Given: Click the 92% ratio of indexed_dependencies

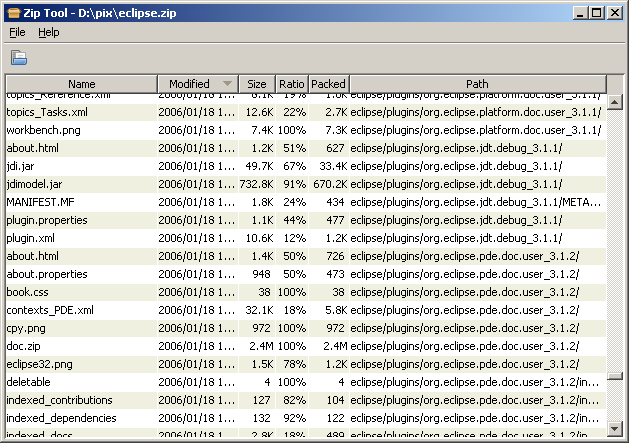Looking at the screenshot, I should 294,418.
